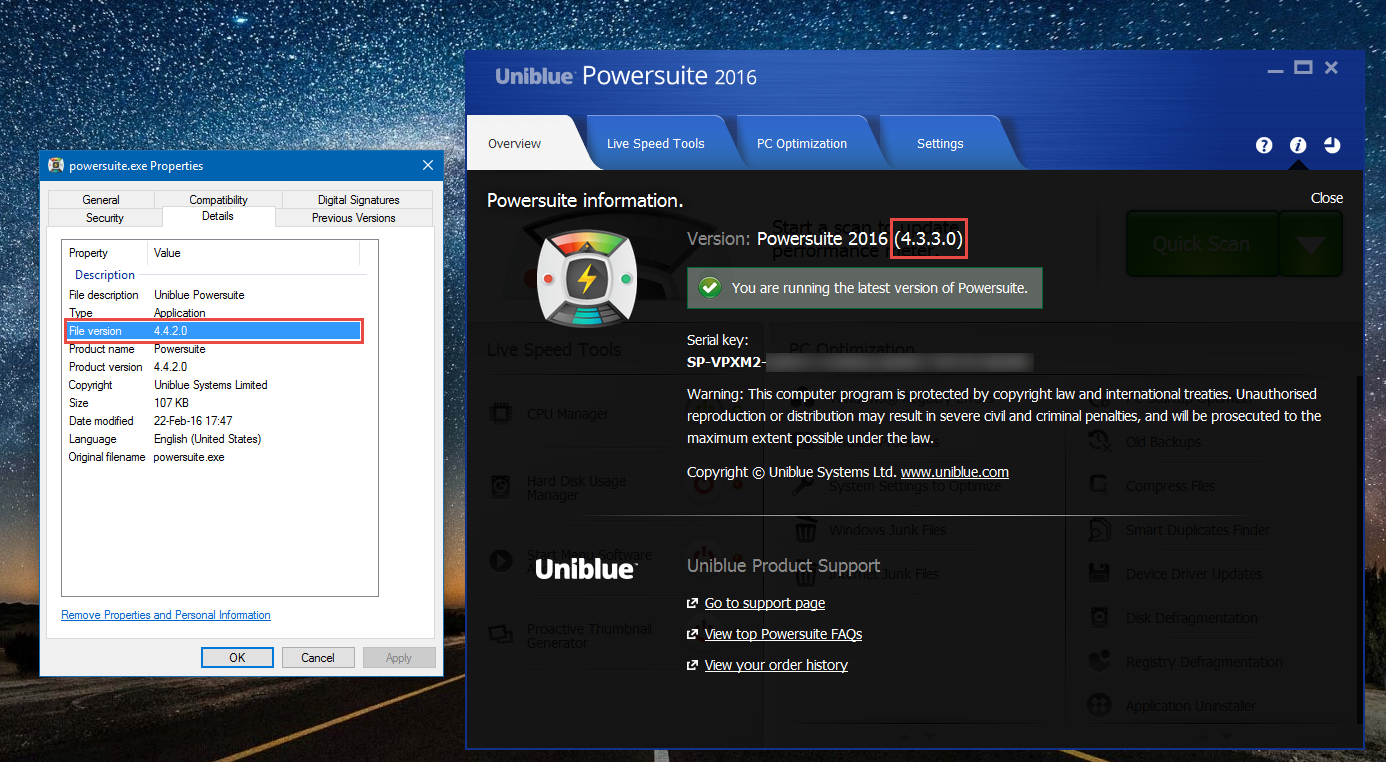Open the Live Speed Tools tab
The height and width of the screenshot is (762, 1386).
[x=656, y=143]
